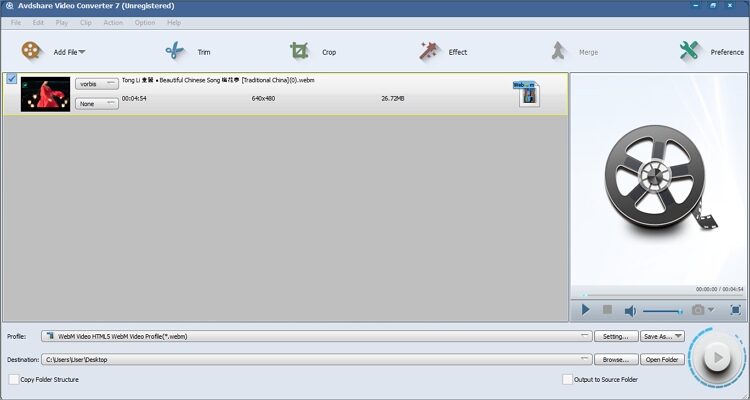This screenshot has width=750, height=400.
Task: Adjust the preview volume slider
Action: coord(663,311)
